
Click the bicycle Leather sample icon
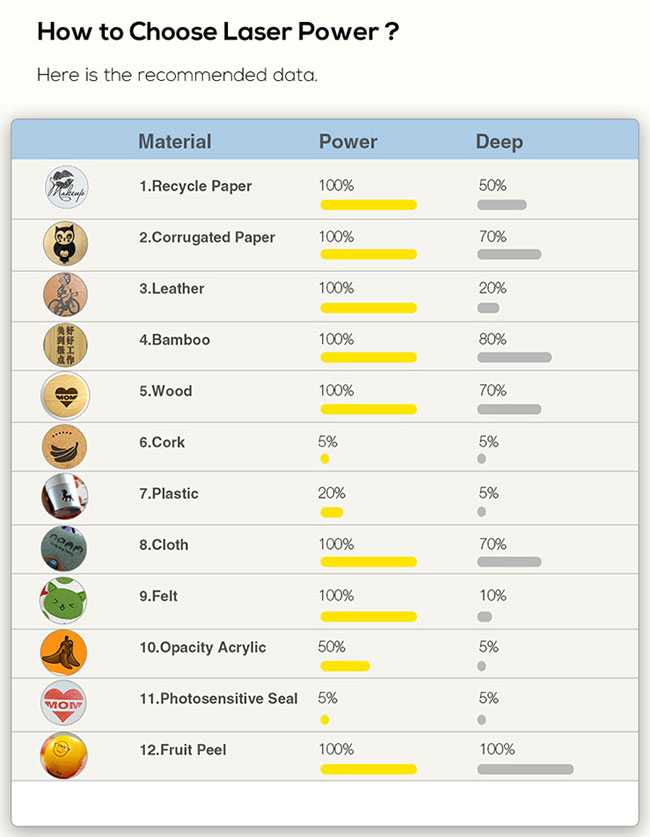[x=65, y=294]
